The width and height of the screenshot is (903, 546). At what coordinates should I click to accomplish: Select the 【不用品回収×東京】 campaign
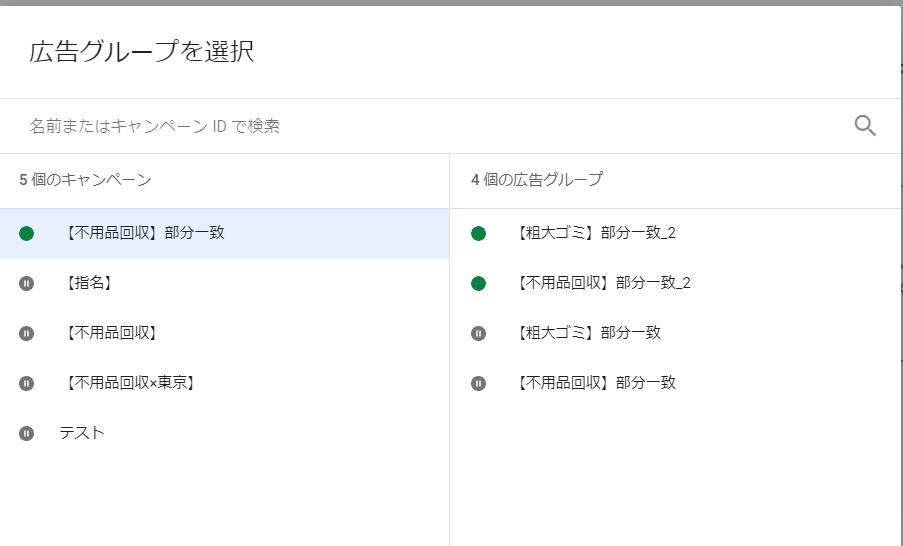point(225,383)
